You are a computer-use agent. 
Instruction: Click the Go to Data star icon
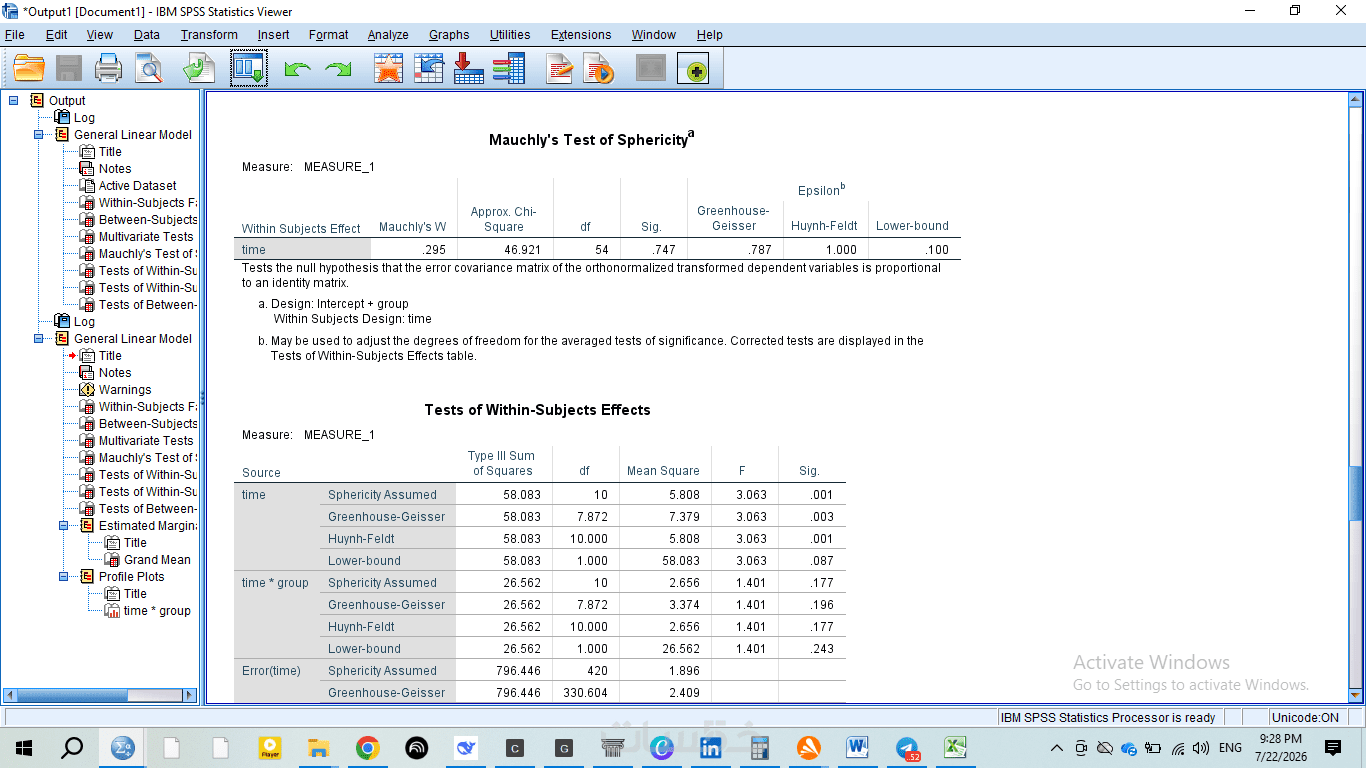pyautogui.click(x=388, y=68)
